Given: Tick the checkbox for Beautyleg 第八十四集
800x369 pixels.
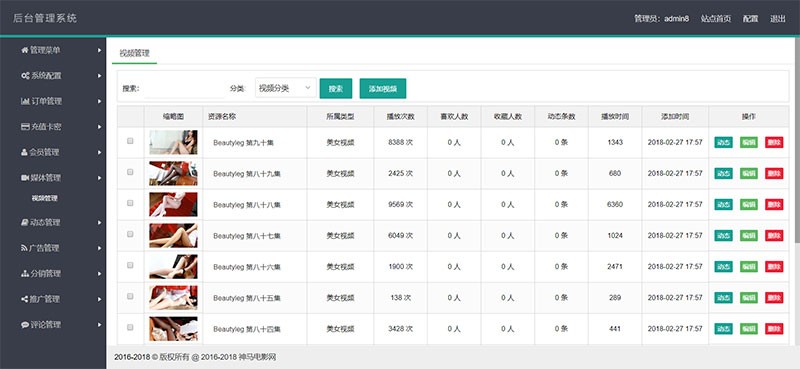Looking at the screenshot, I should tap(130, 327).
